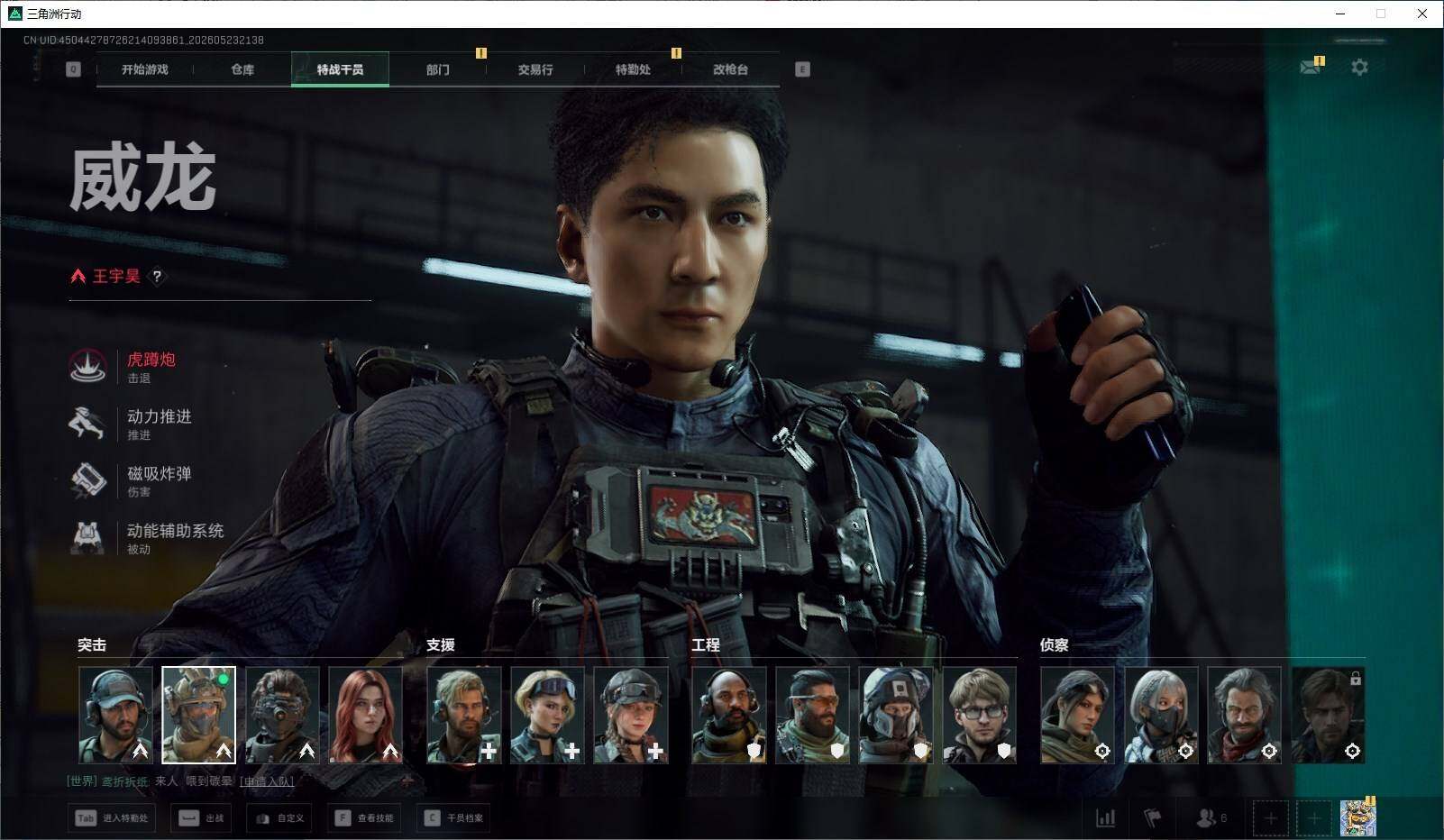Click the first empty squad slot plus
The height and width of the screenshot is (840, 1444).
(x=1270, y=818)
